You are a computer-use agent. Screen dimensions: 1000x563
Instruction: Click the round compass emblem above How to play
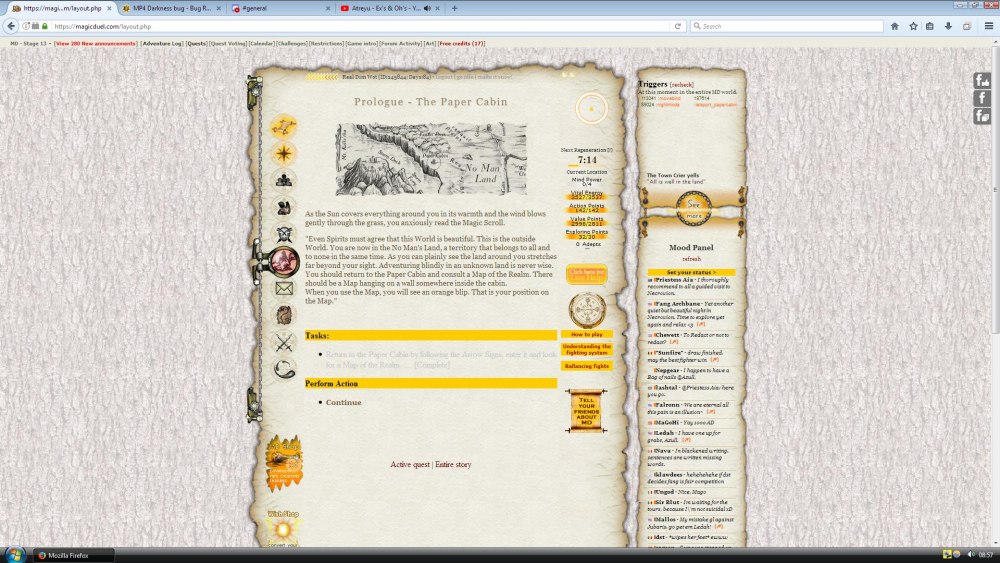point(587,310)
